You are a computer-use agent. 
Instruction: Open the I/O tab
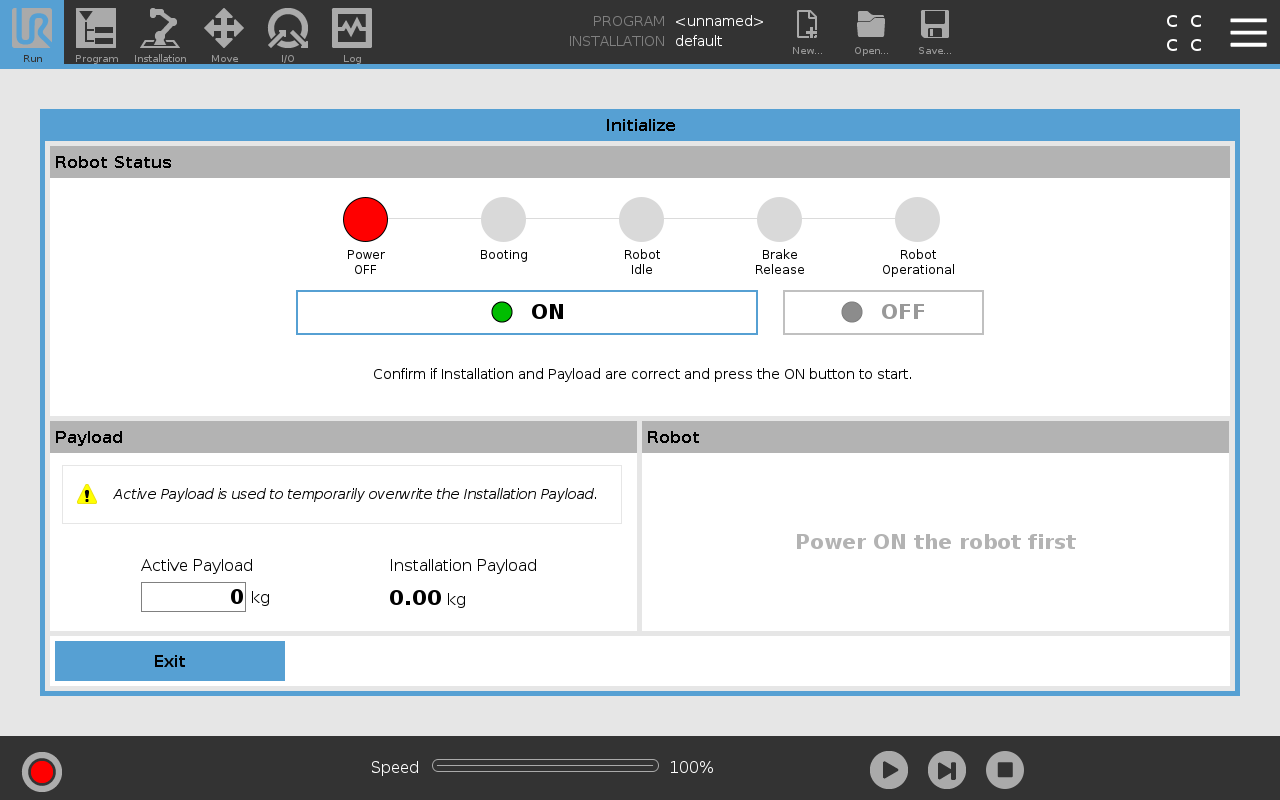coord(288,32)
